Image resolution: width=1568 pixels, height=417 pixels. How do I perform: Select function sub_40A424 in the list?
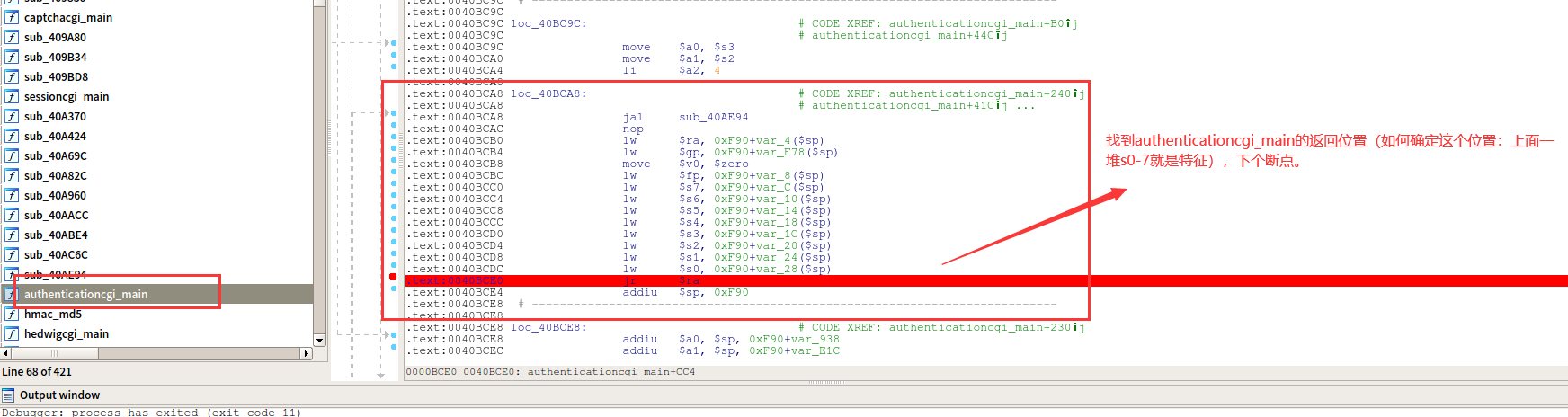tap(55, 136)
